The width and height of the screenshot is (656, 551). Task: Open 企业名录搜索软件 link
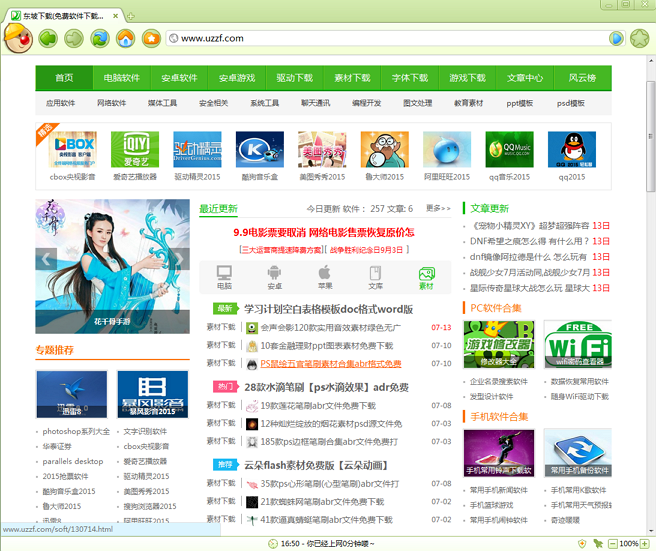coord(499,382)
